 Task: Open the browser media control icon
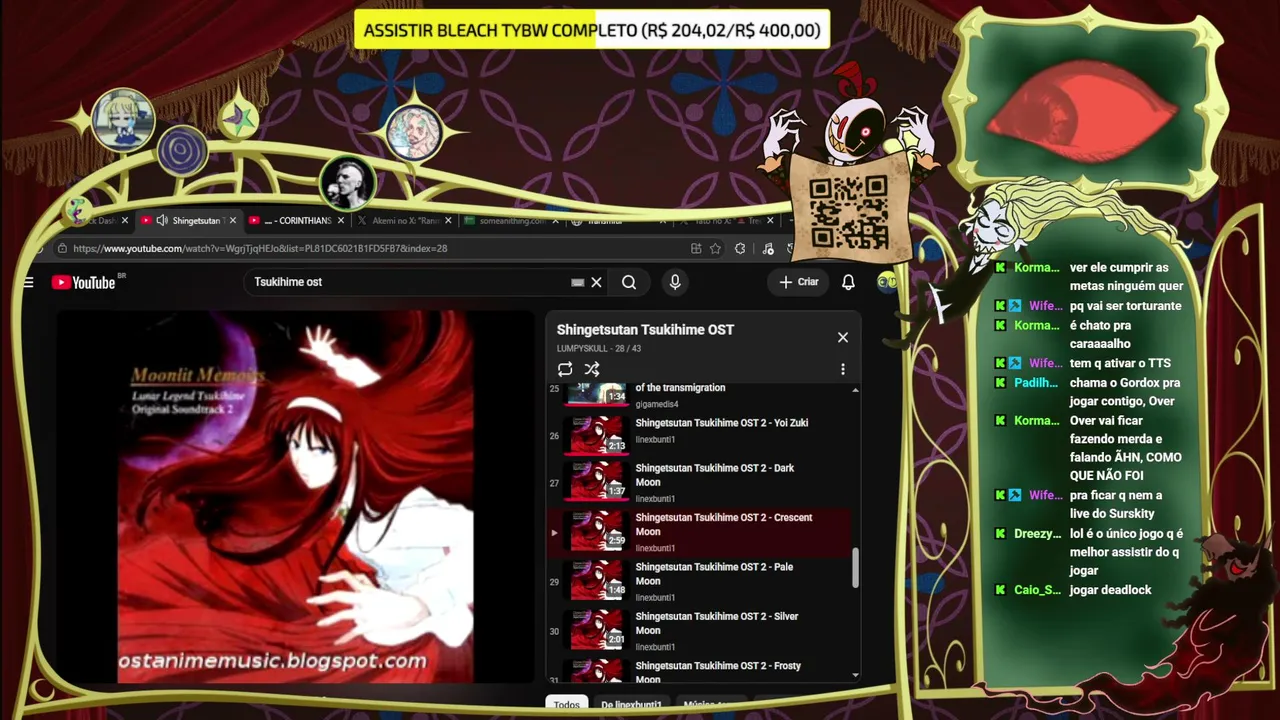[x=768, y=248]
